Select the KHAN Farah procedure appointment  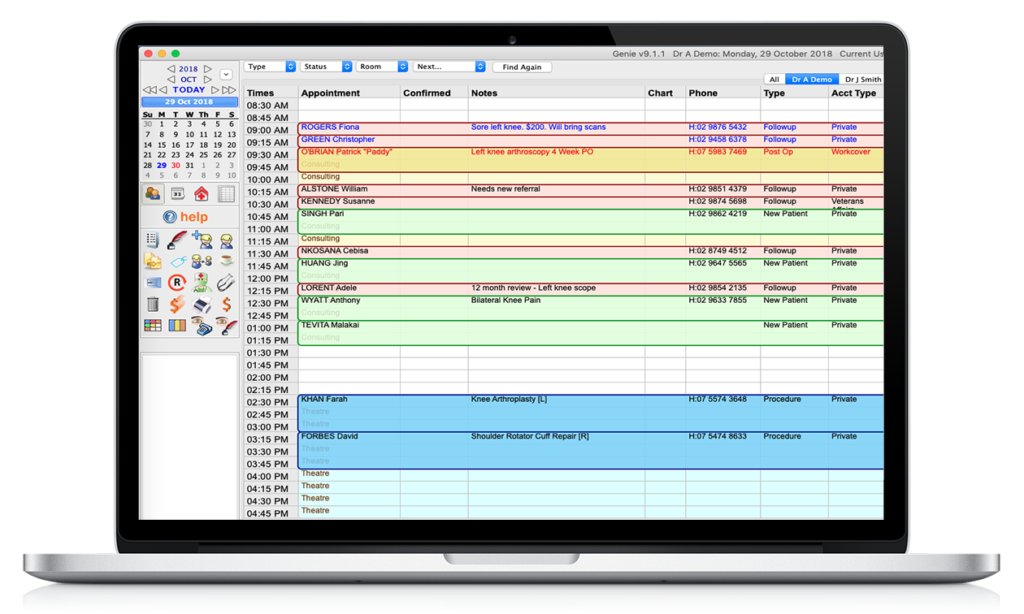tap(590, 412)
